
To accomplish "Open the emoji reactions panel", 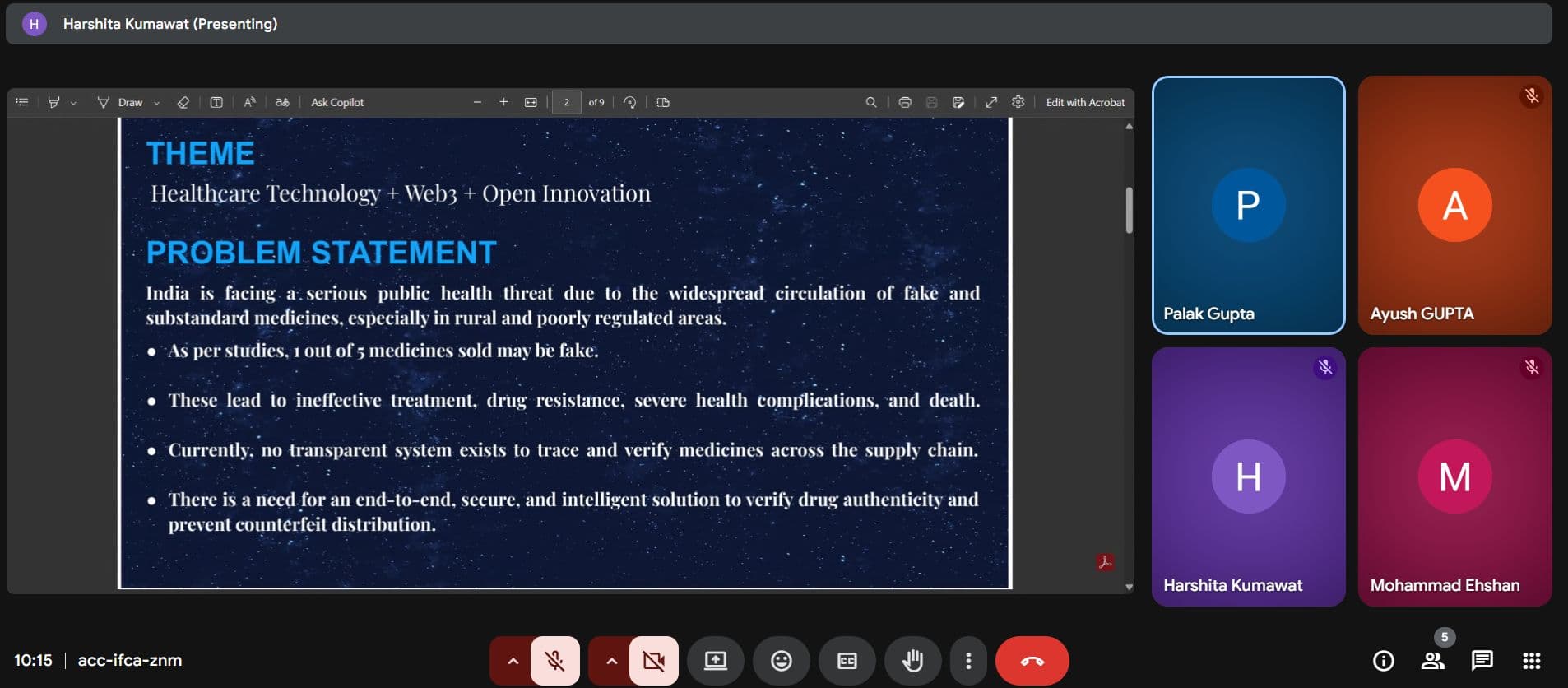I will coord(781,661).
